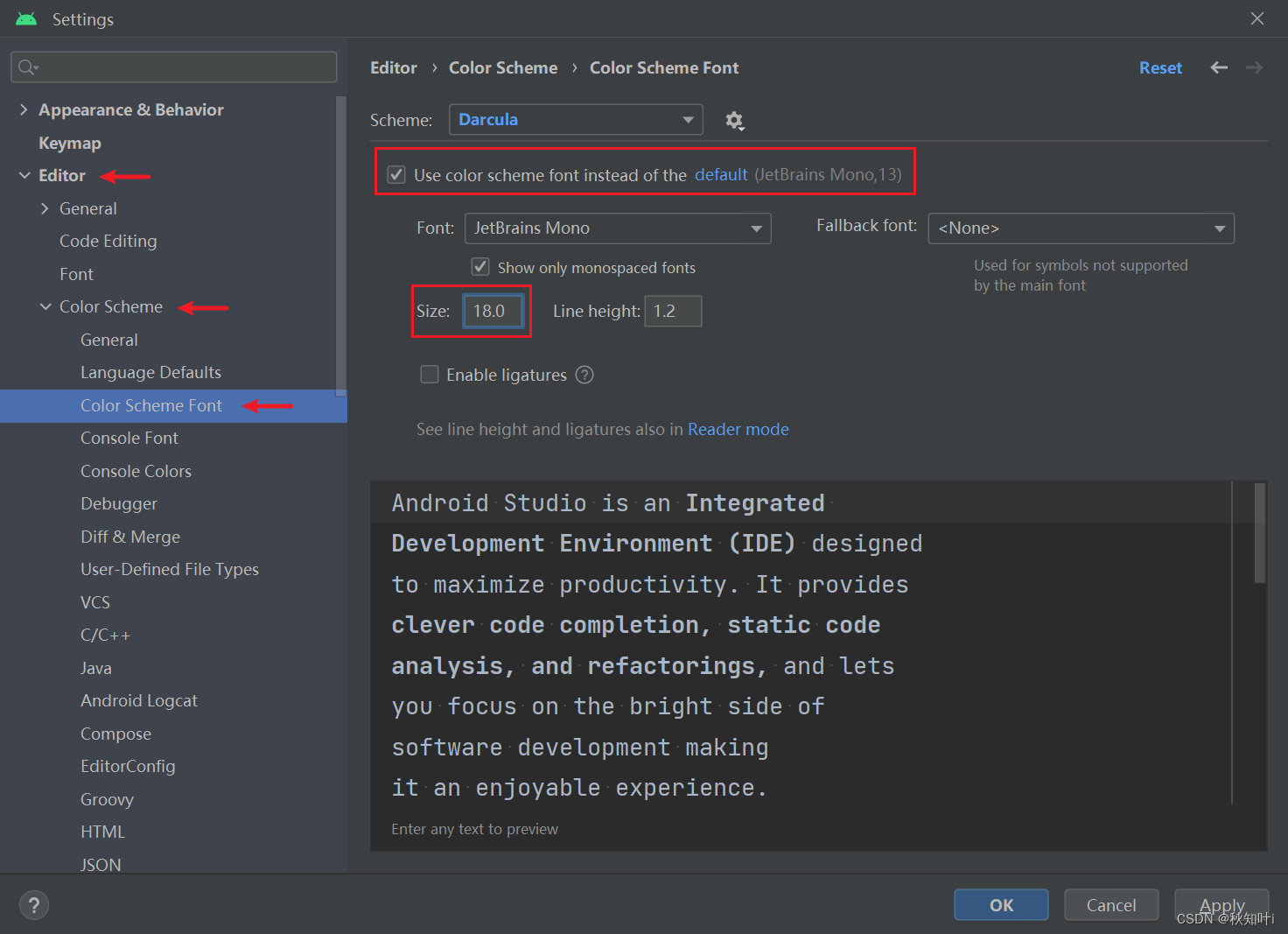Click the settings search field
Image resolution: width=1288 pixels, height=934 pixels.
click(173, 67)
